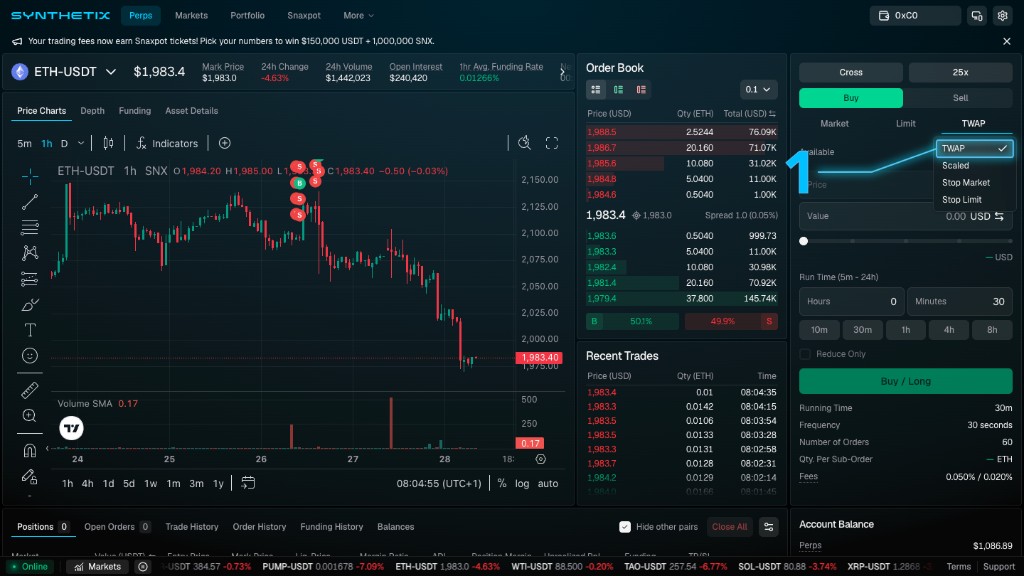Screen dimensions: 1024x576
Task: Toggle lock all drawings tool
Action: (x=29, y=477)
